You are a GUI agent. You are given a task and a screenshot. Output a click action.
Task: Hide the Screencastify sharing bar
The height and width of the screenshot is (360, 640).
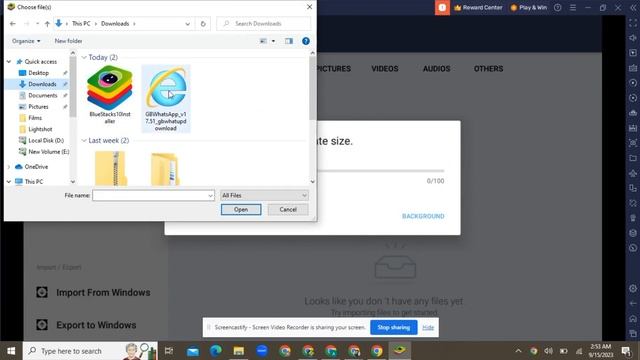[428, 328]
